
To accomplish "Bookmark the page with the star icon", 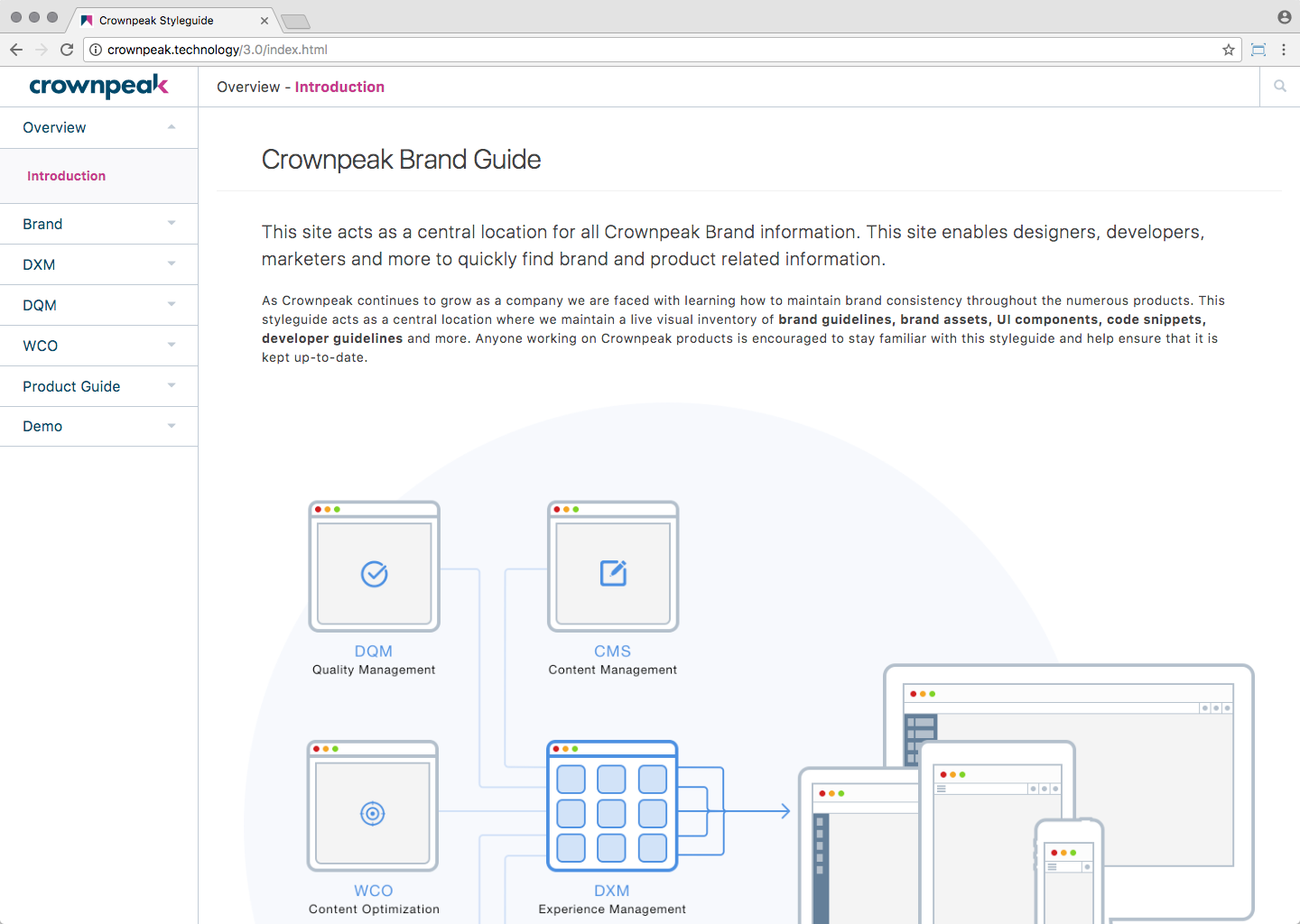I will [x=1229, y=50].
